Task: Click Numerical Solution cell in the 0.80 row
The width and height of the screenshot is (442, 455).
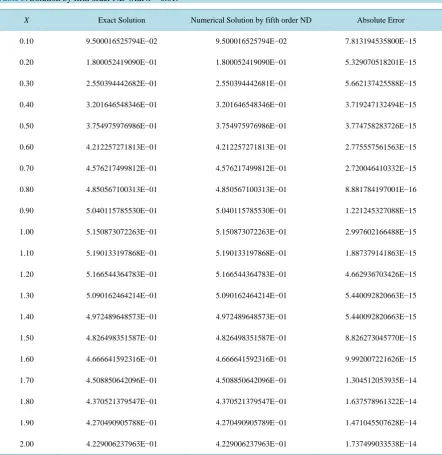Action: pyautogui.click(x=251, y=190)
